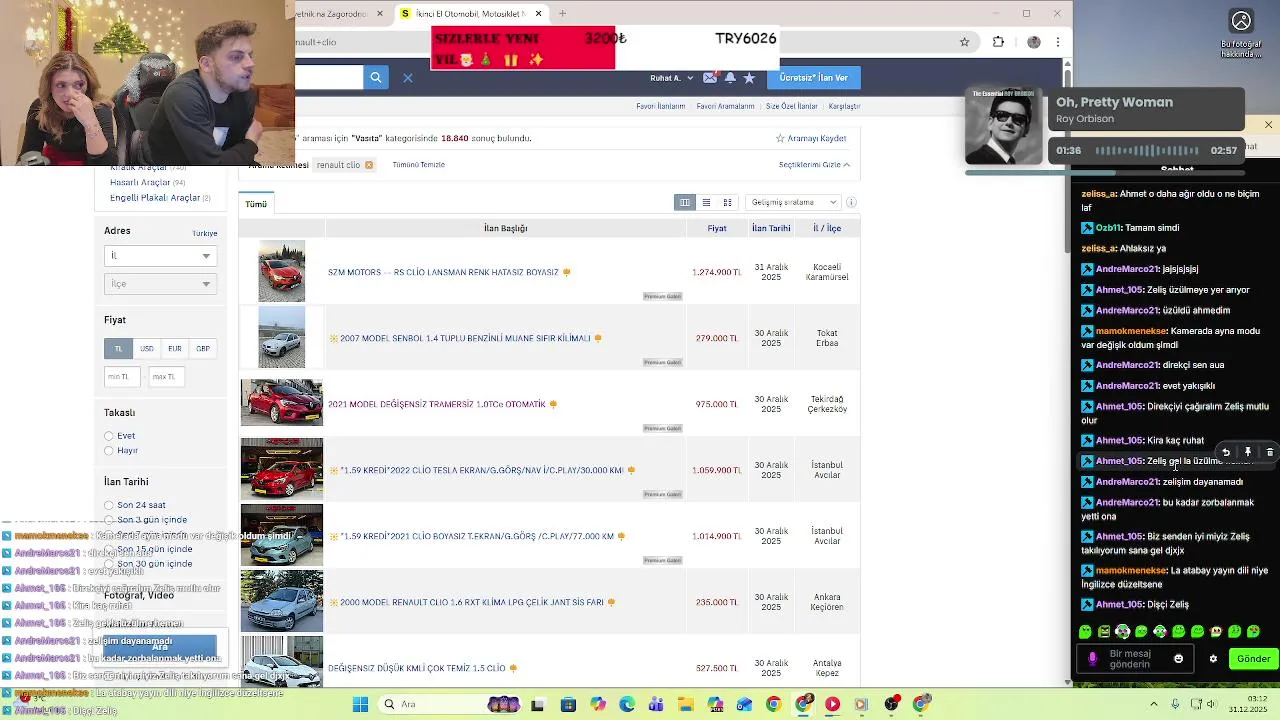Screen dimensions: 1280x720
Task: Open the notifications bell icon
Action: [x=730, y=77]
